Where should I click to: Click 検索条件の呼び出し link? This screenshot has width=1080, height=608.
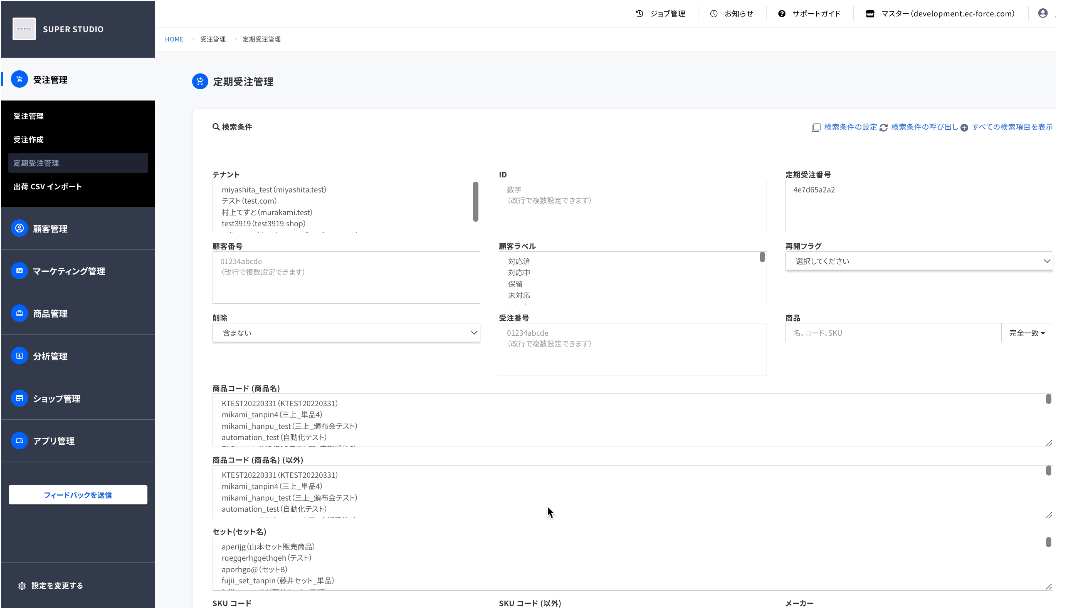coord(924,127)
